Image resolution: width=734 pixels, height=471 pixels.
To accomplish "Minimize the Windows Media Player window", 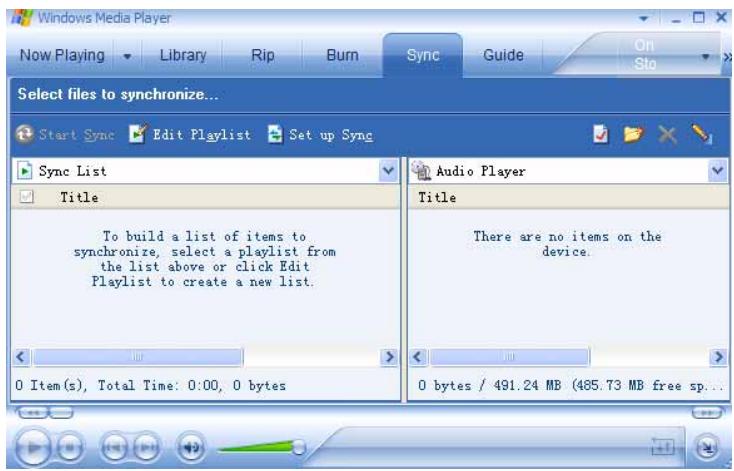I will click(675, 19).
